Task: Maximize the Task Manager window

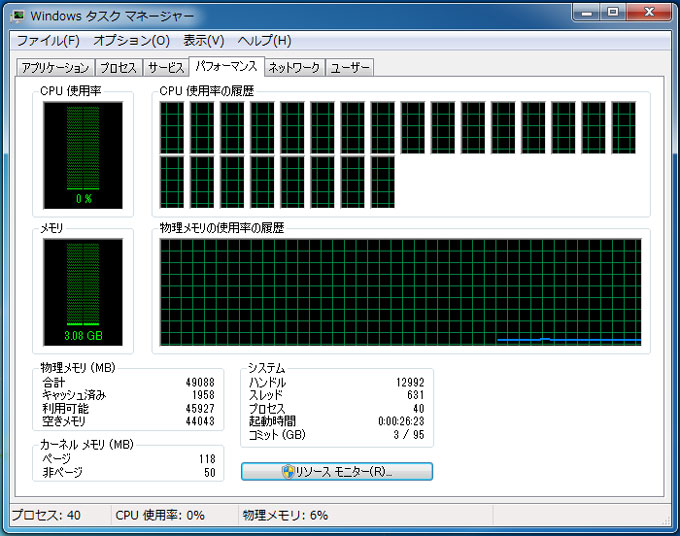Action: 613,13
